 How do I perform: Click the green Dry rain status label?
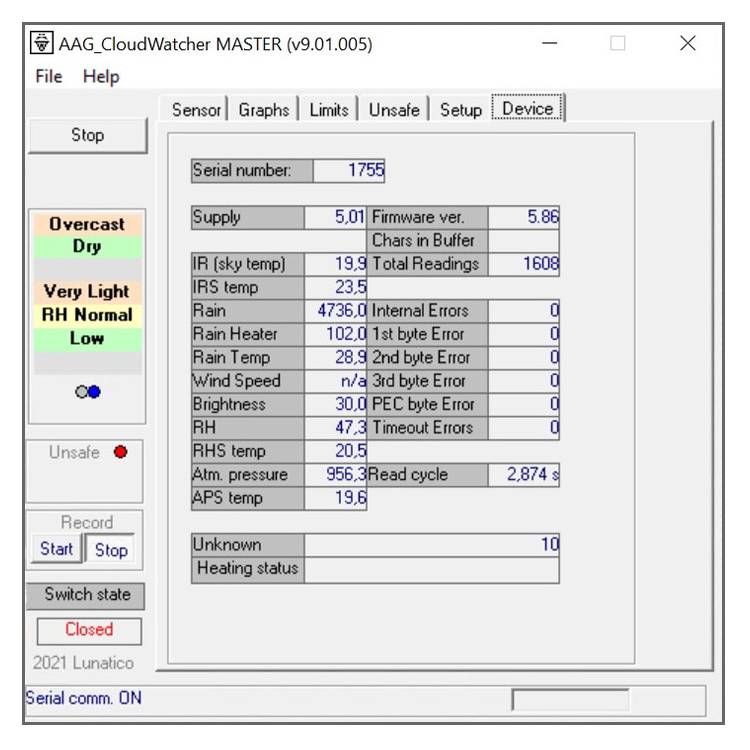(x=88, y=246)
